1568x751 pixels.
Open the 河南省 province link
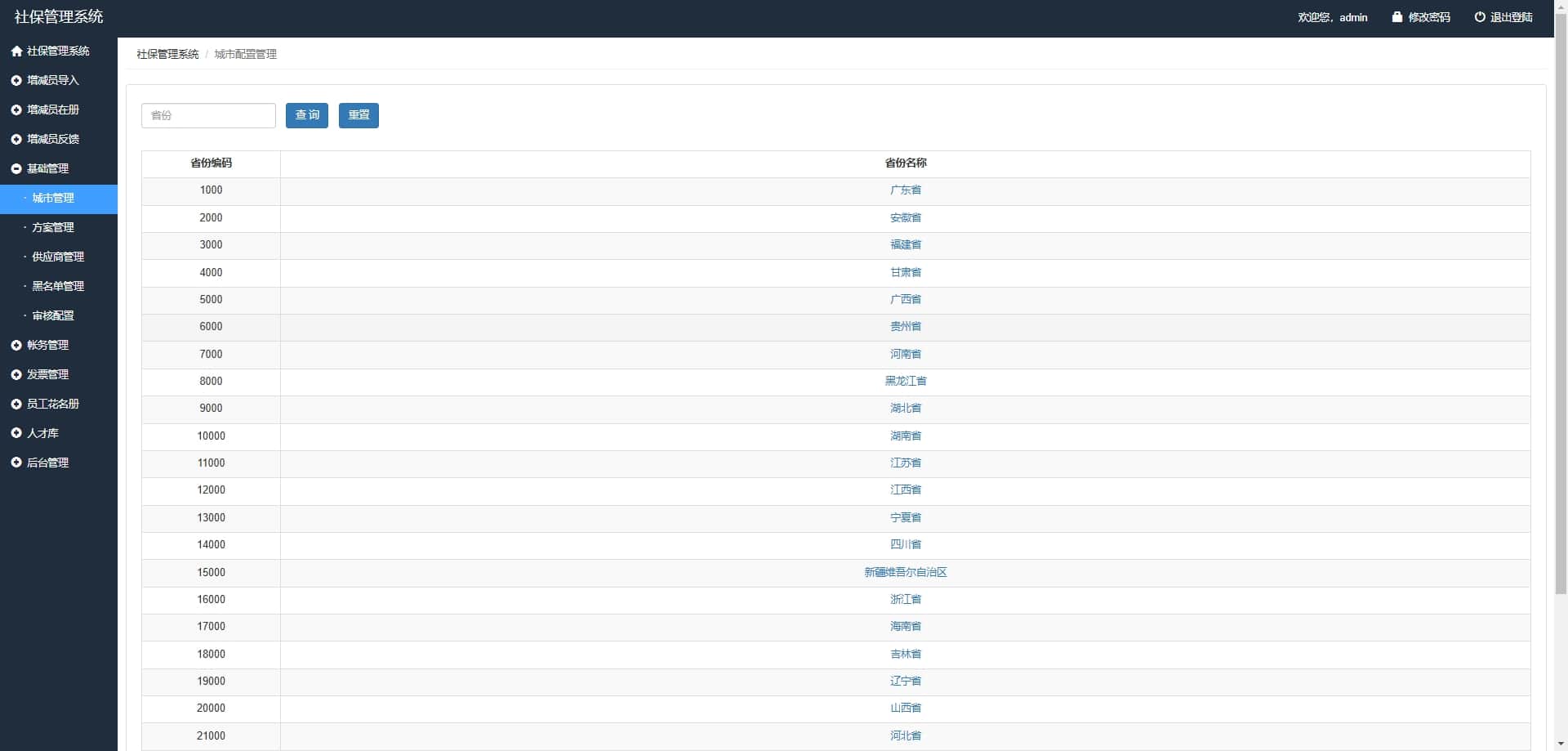pyautogui.click(x=906, y=354)
